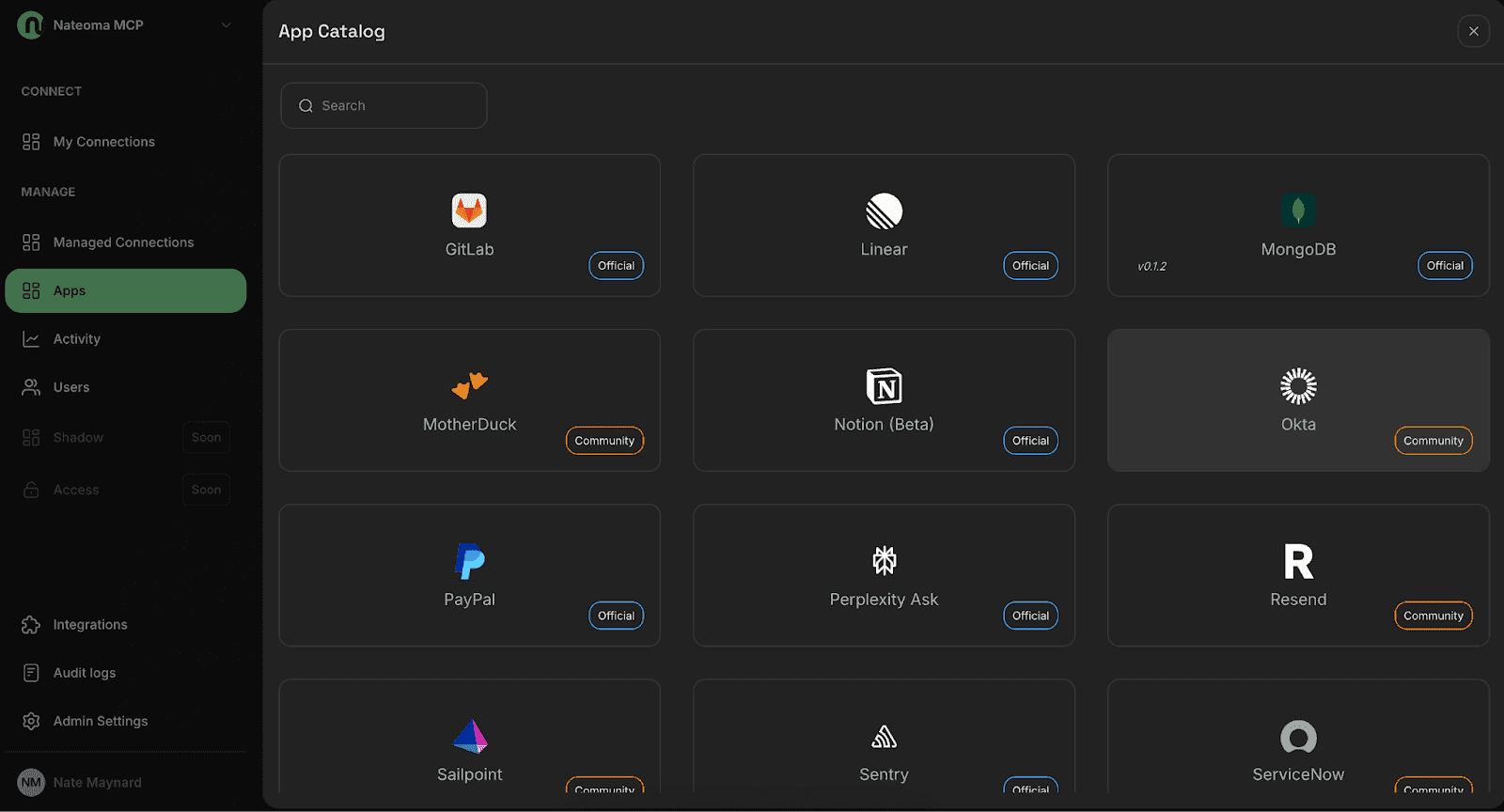Open Managed Connections page

126,242
